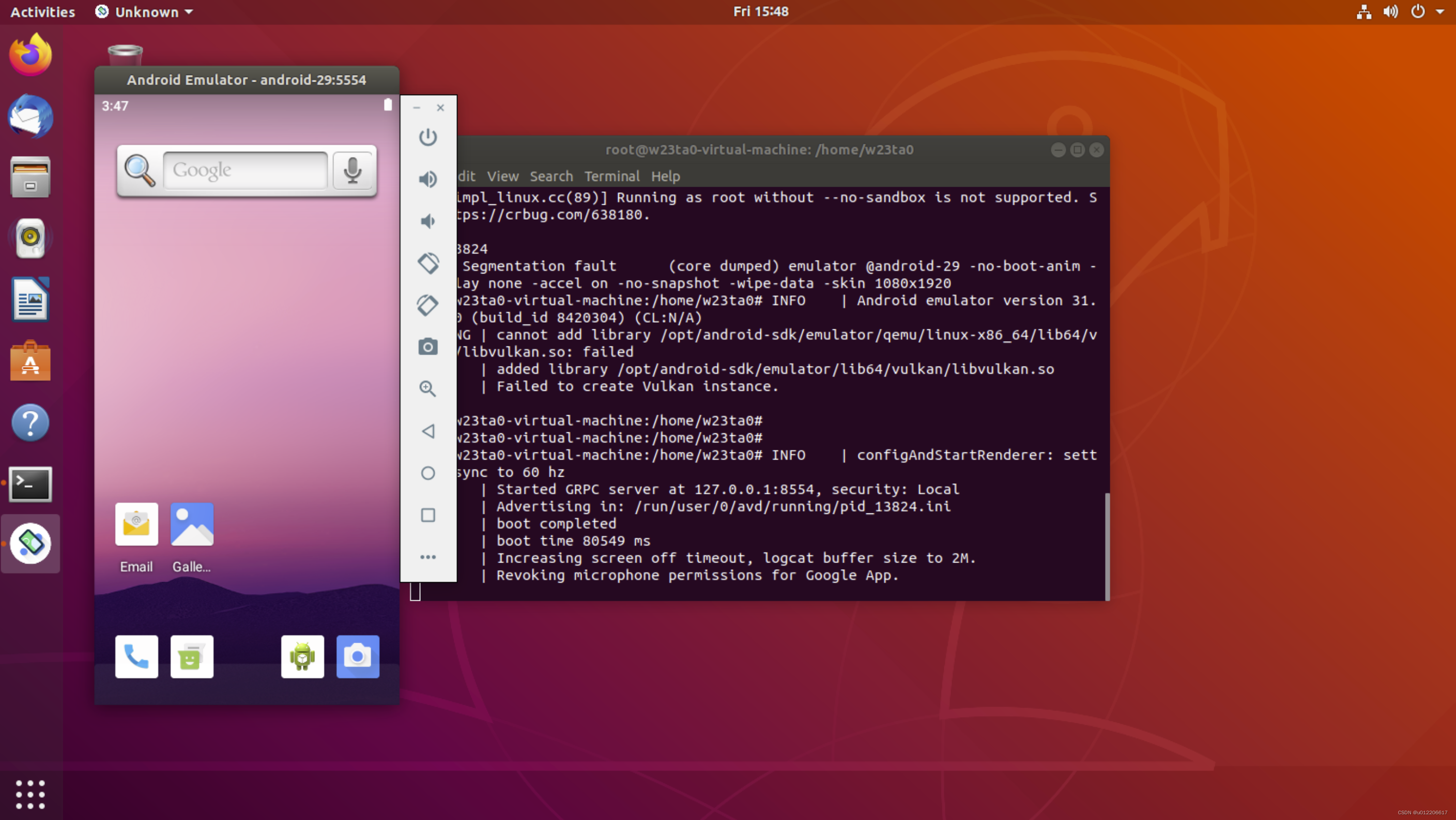Open the clock Fri 15:48 calendar
This screenshot has height=820, width=1456.
(x=761, y=11)
